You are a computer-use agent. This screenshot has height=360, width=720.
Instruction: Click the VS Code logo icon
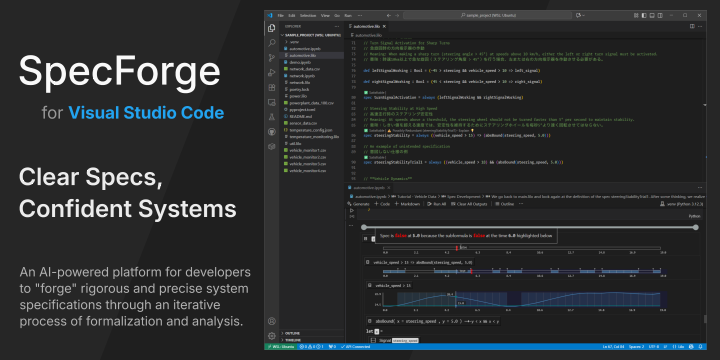pyautogui.click(x=270, y=15)
